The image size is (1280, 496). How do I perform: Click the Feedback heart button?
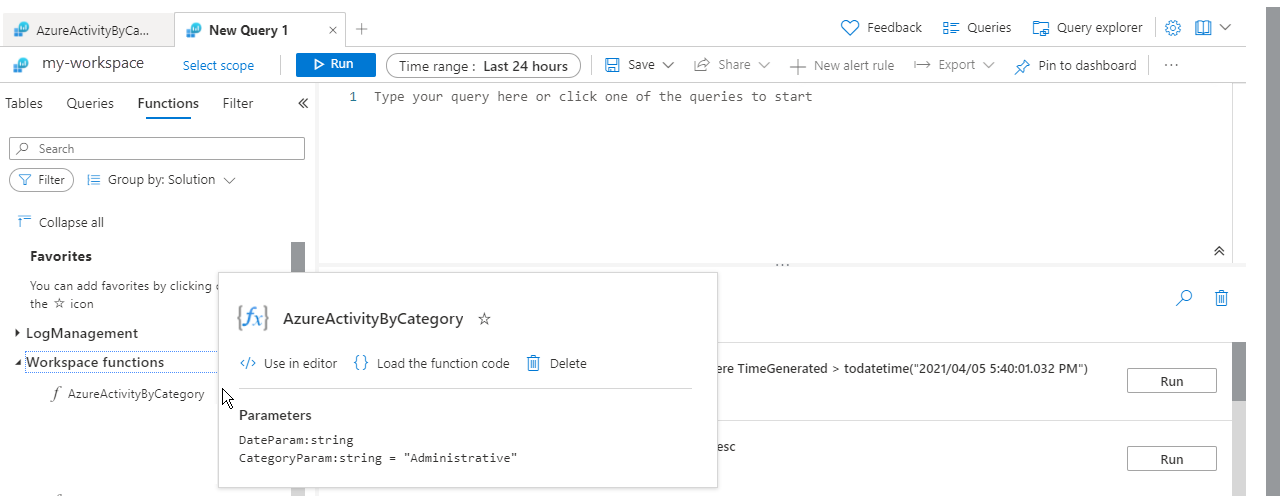pos(881,28)
